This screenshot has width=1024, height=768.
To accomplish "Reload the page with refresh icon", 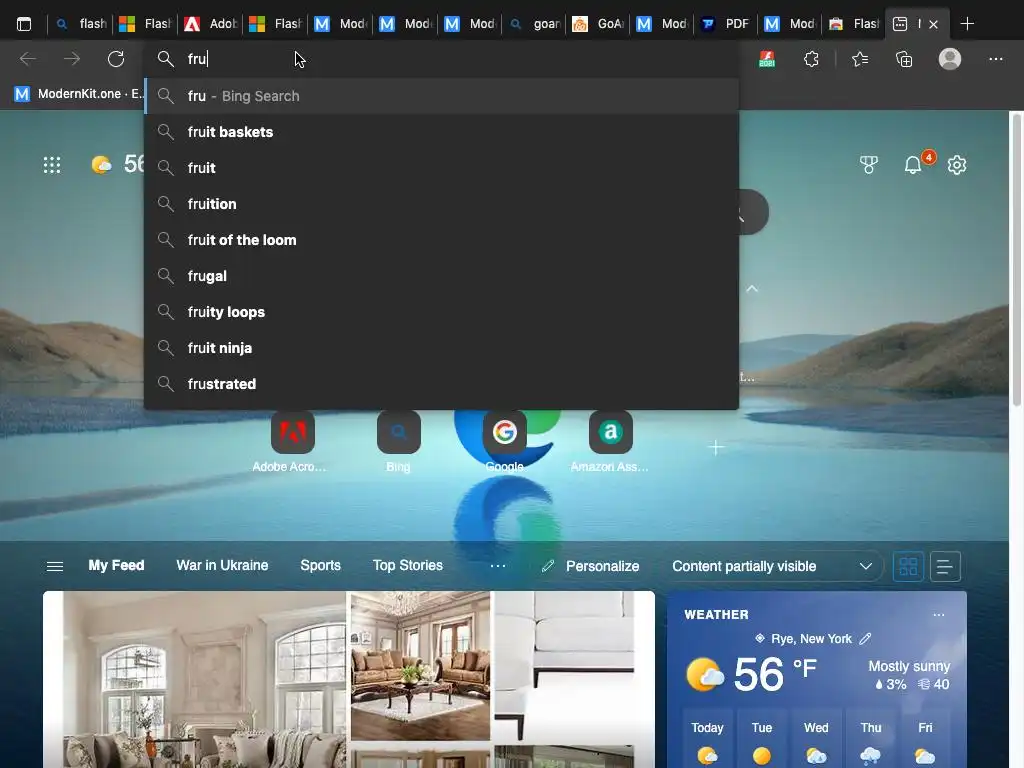I will [x=116, y=59].
